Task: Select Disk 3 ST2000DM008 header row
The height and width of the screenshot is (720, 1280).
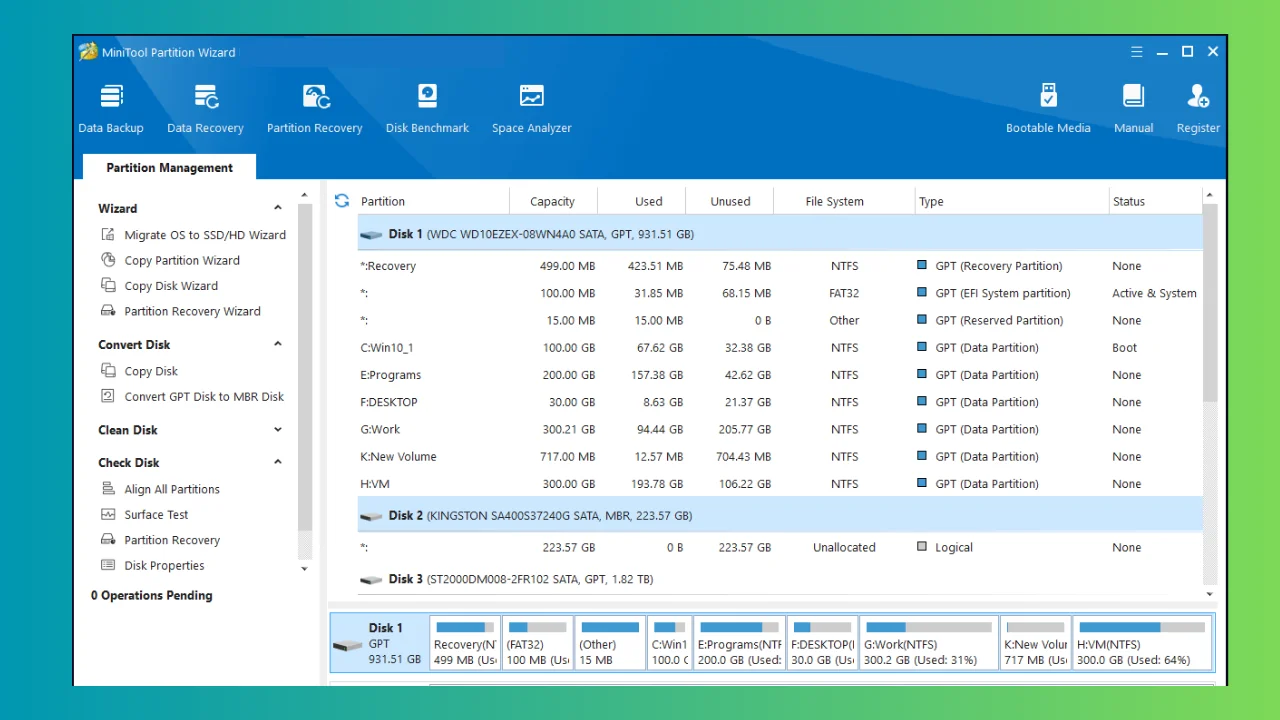Action: pyautogui.click(x=780, y=579)
